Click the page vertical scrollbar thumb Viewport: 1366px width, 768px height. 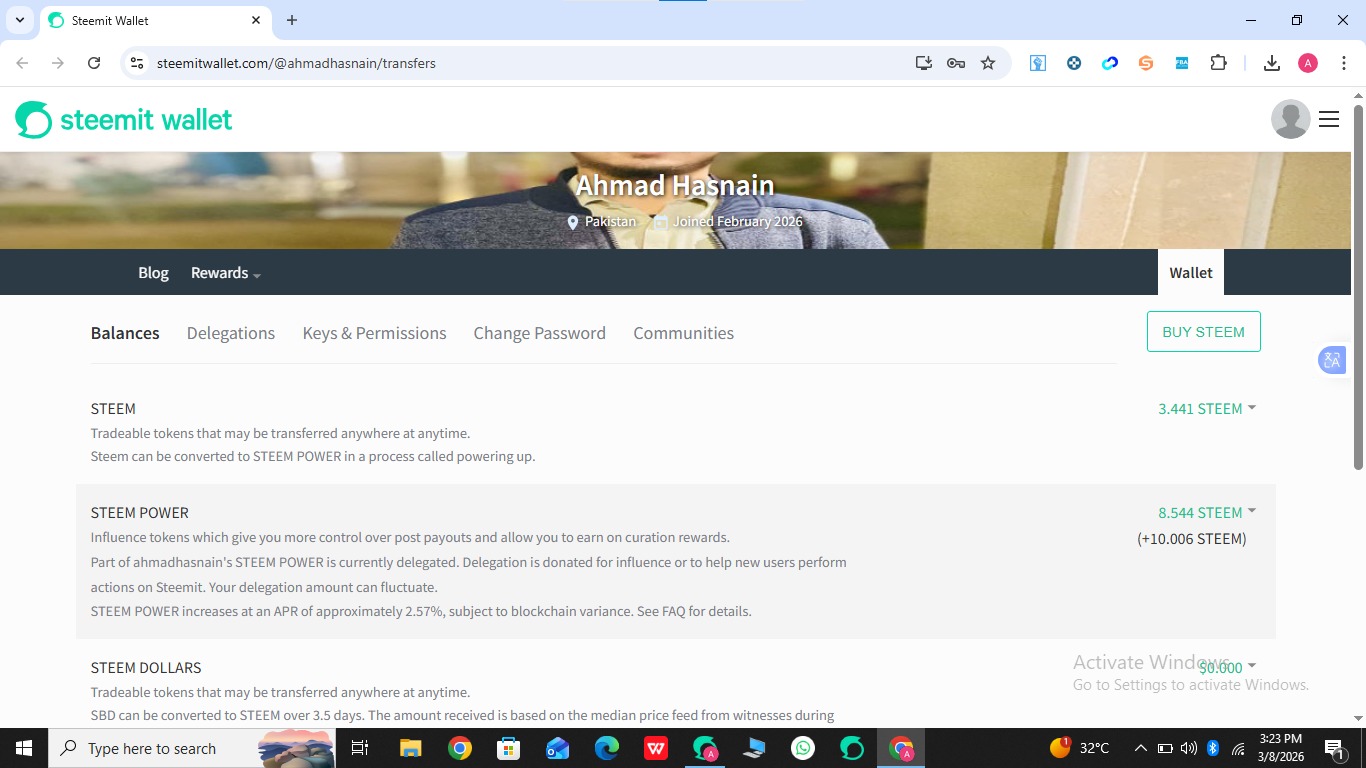click(x=1358, y=285)
